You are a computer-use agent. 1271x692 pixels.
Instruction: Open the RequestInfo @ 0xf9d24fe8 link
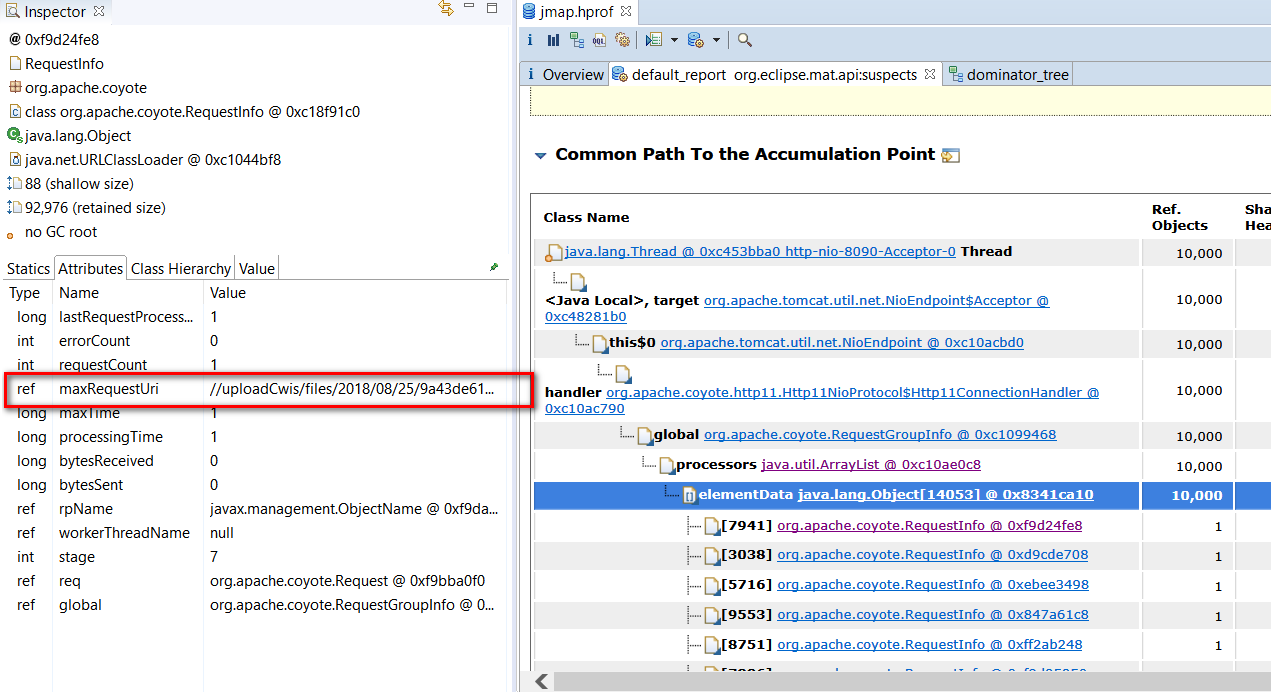click(929, 526)
